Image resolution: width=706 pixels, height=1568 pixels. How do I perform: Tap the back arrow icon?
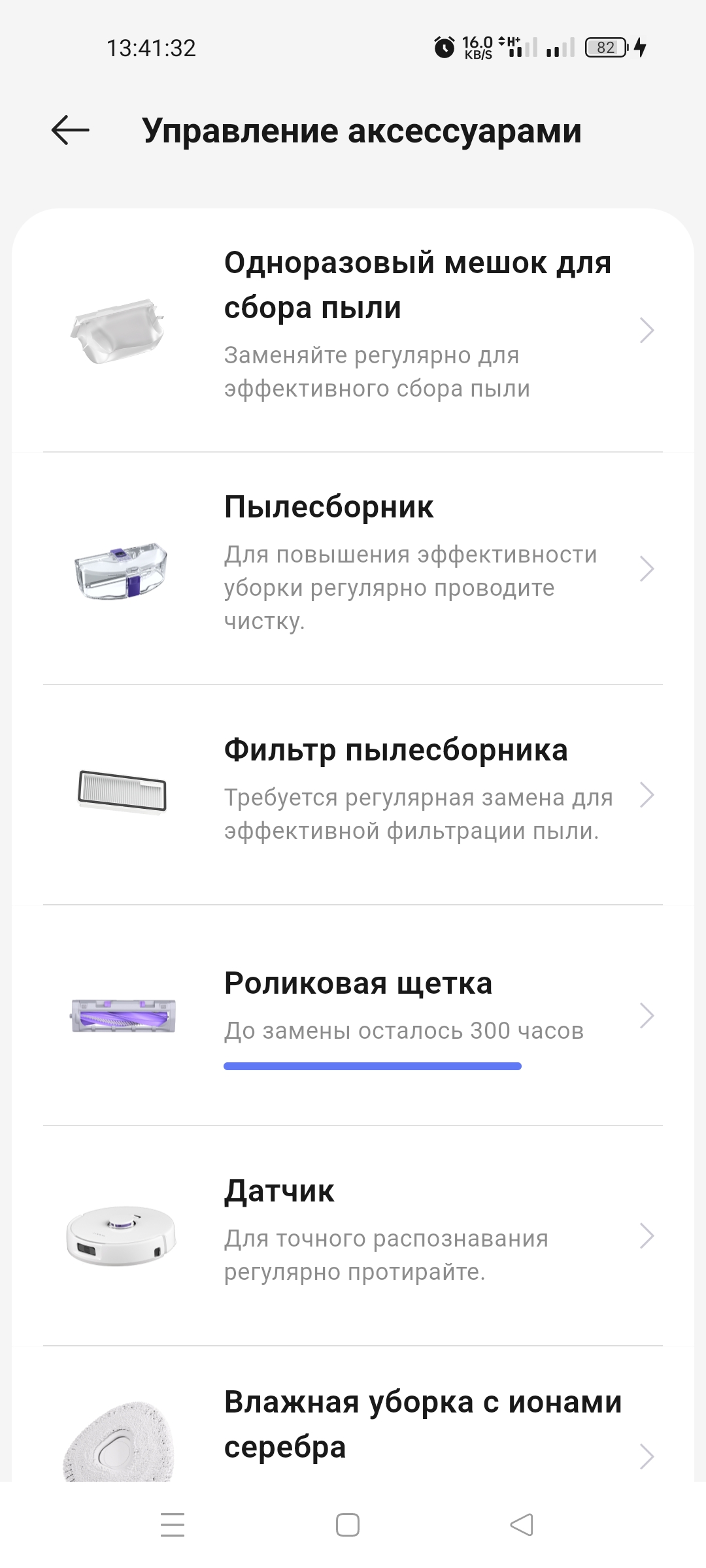(x=71, y=130)
